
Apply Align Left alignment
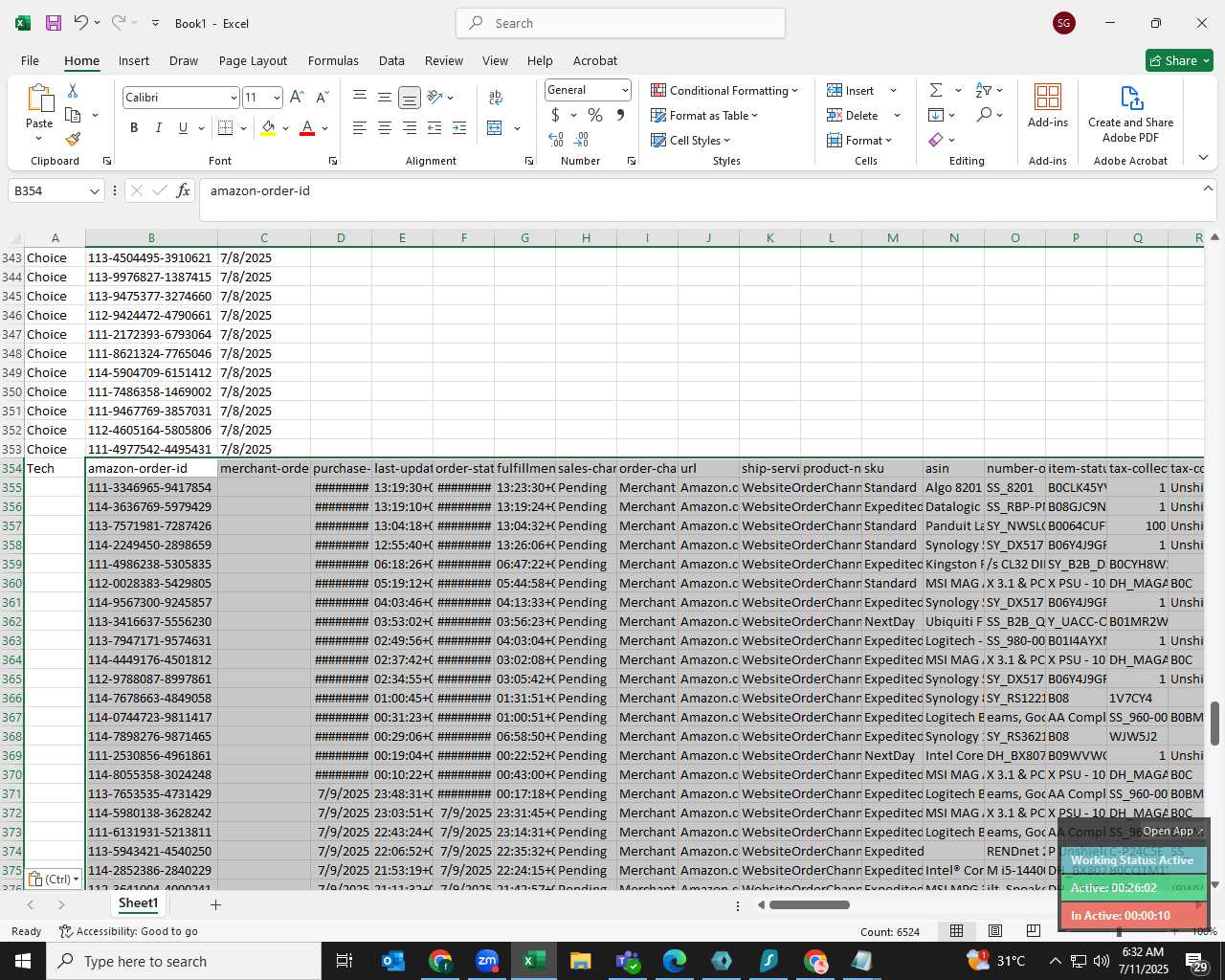click(x=360, y=127)
